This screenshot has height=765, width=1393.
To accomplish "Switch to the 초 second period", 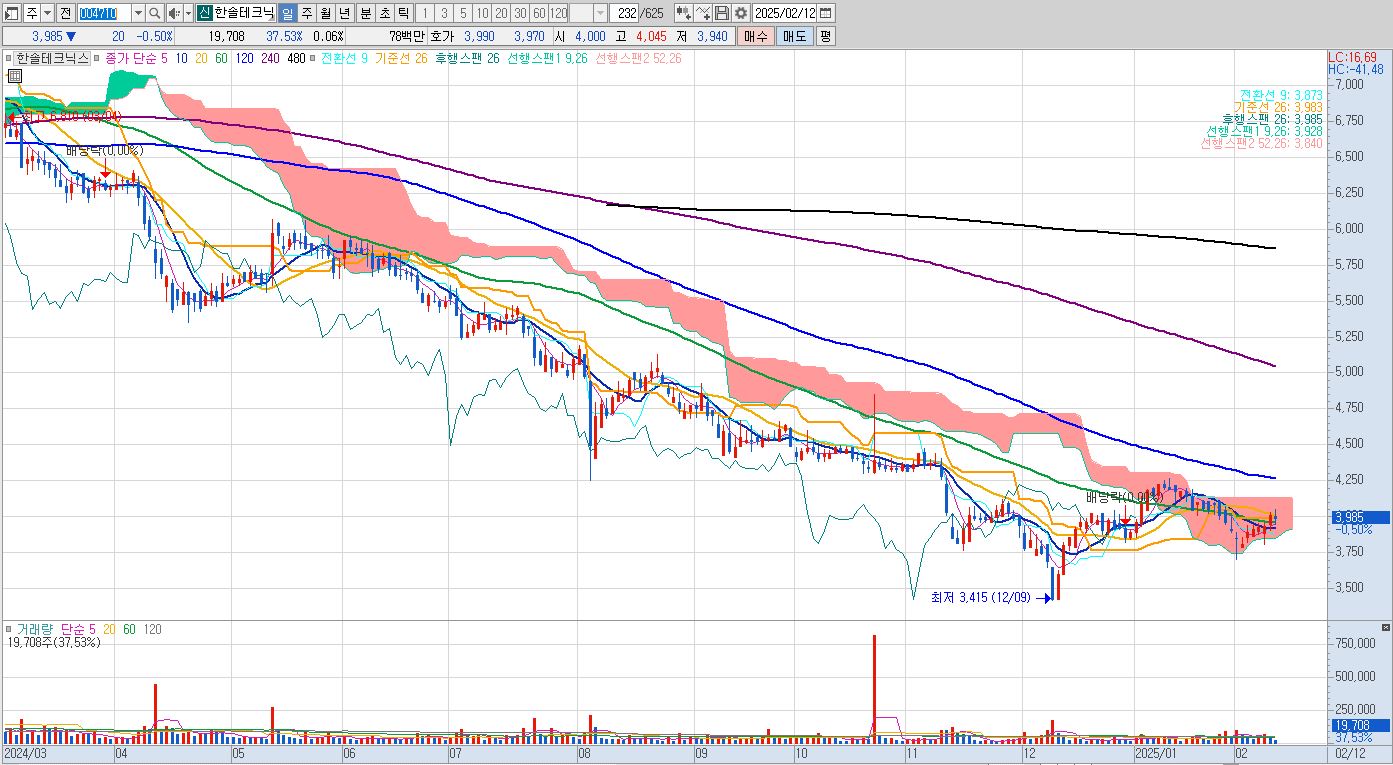I will [384, 13].
